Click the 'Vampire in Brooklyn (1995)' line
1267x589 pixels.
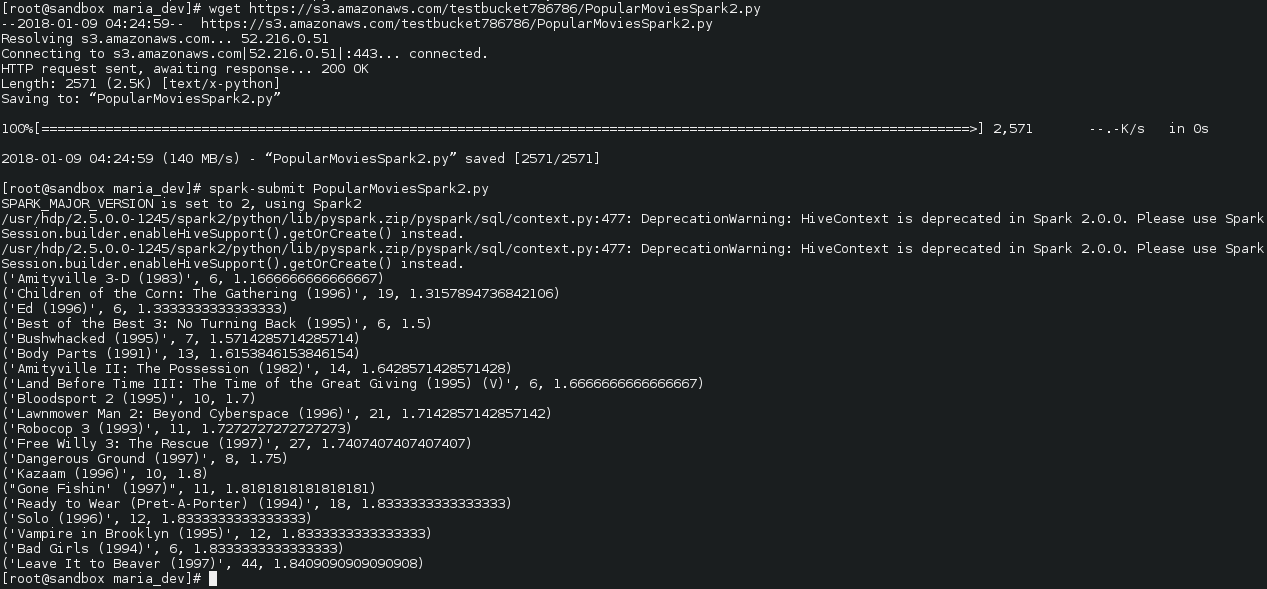click(x=217, y=534)
